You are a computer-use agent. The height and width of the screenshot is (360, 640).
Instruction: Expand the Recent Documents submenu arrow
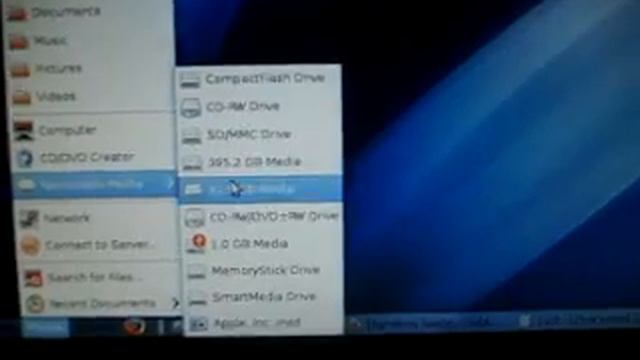(x=175, y=303)
